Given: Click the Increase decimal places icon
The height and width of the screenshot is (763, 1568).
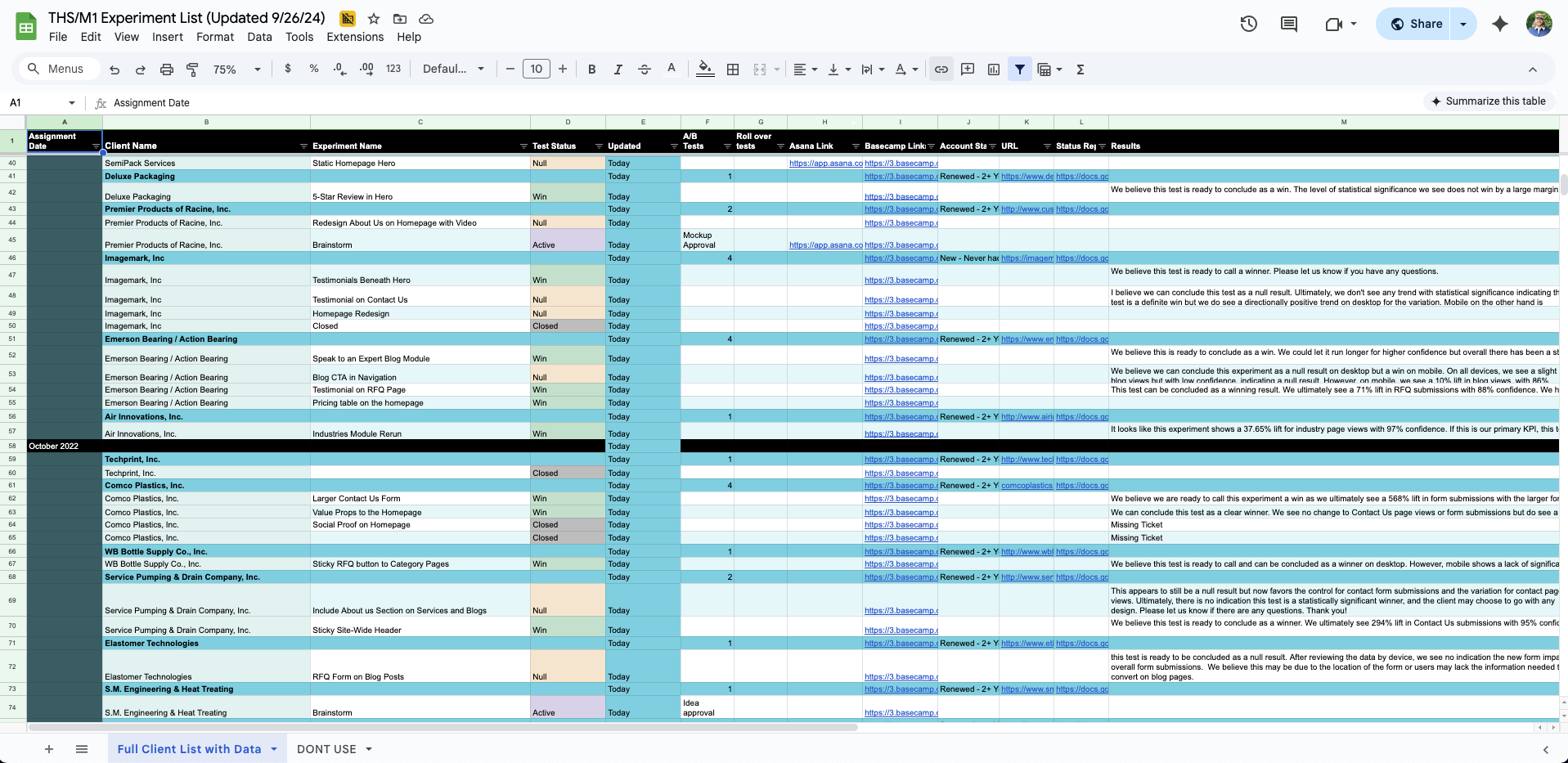Looking at the screenshot, I should (366, 69).
